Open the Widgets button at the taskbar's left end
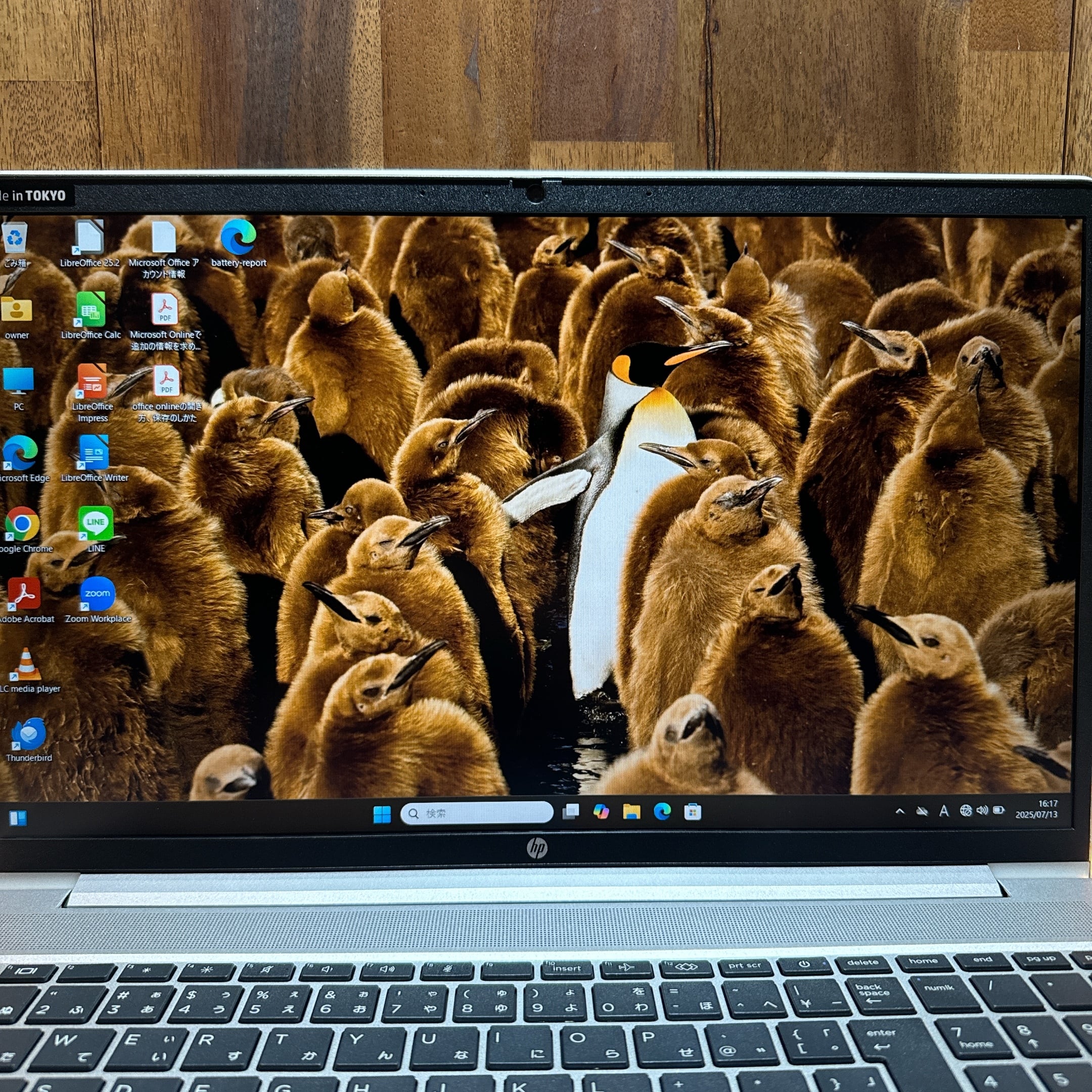Viewport: 1092px width, 1092px height. click(18, 817)
